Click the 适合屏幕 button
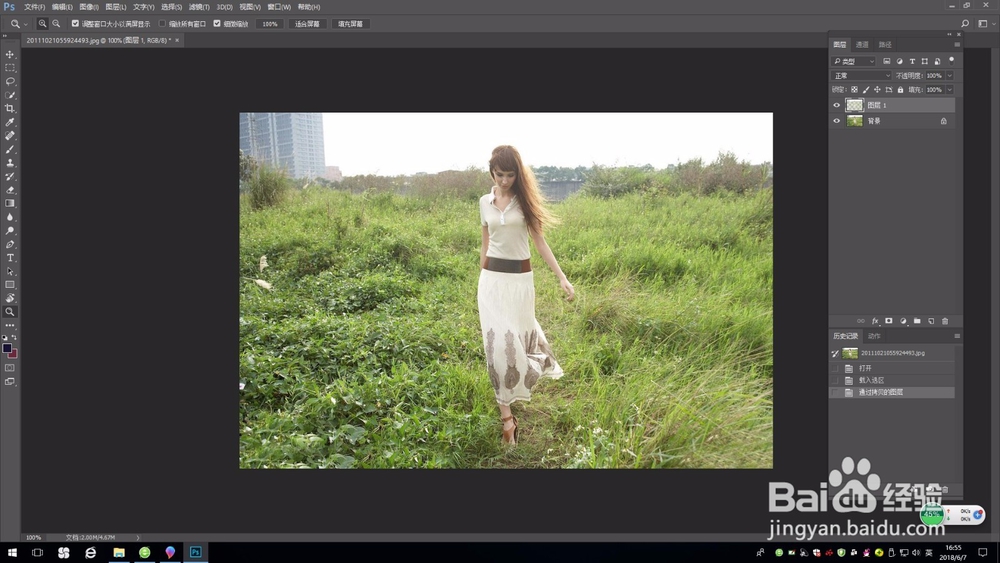 (307, 24)
